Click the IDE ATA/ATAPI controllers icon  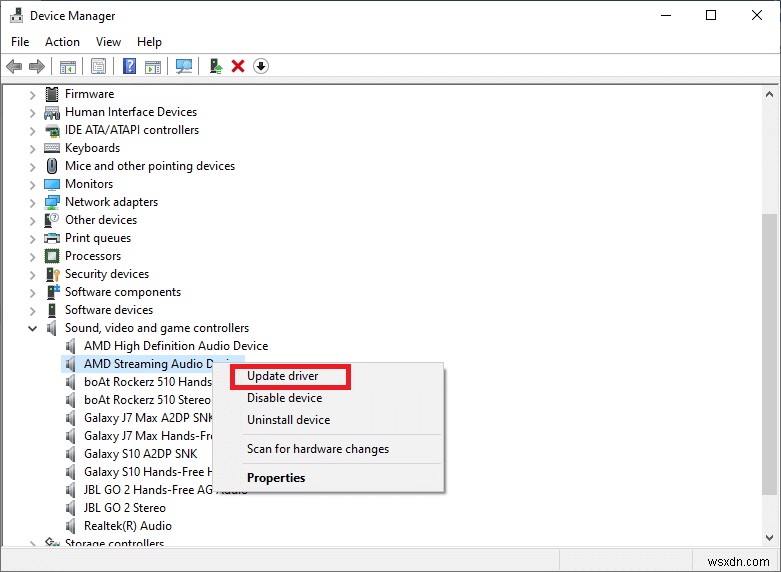[52, 130]
